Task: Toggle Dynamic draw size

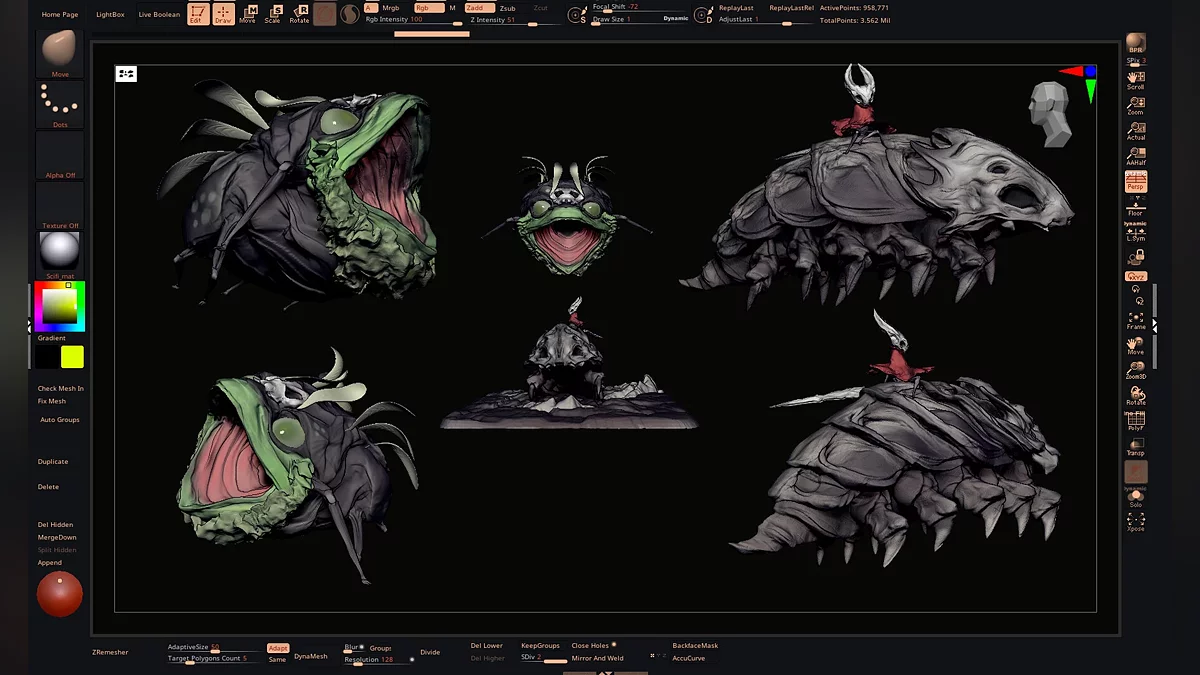Action: tap(676, 19)
